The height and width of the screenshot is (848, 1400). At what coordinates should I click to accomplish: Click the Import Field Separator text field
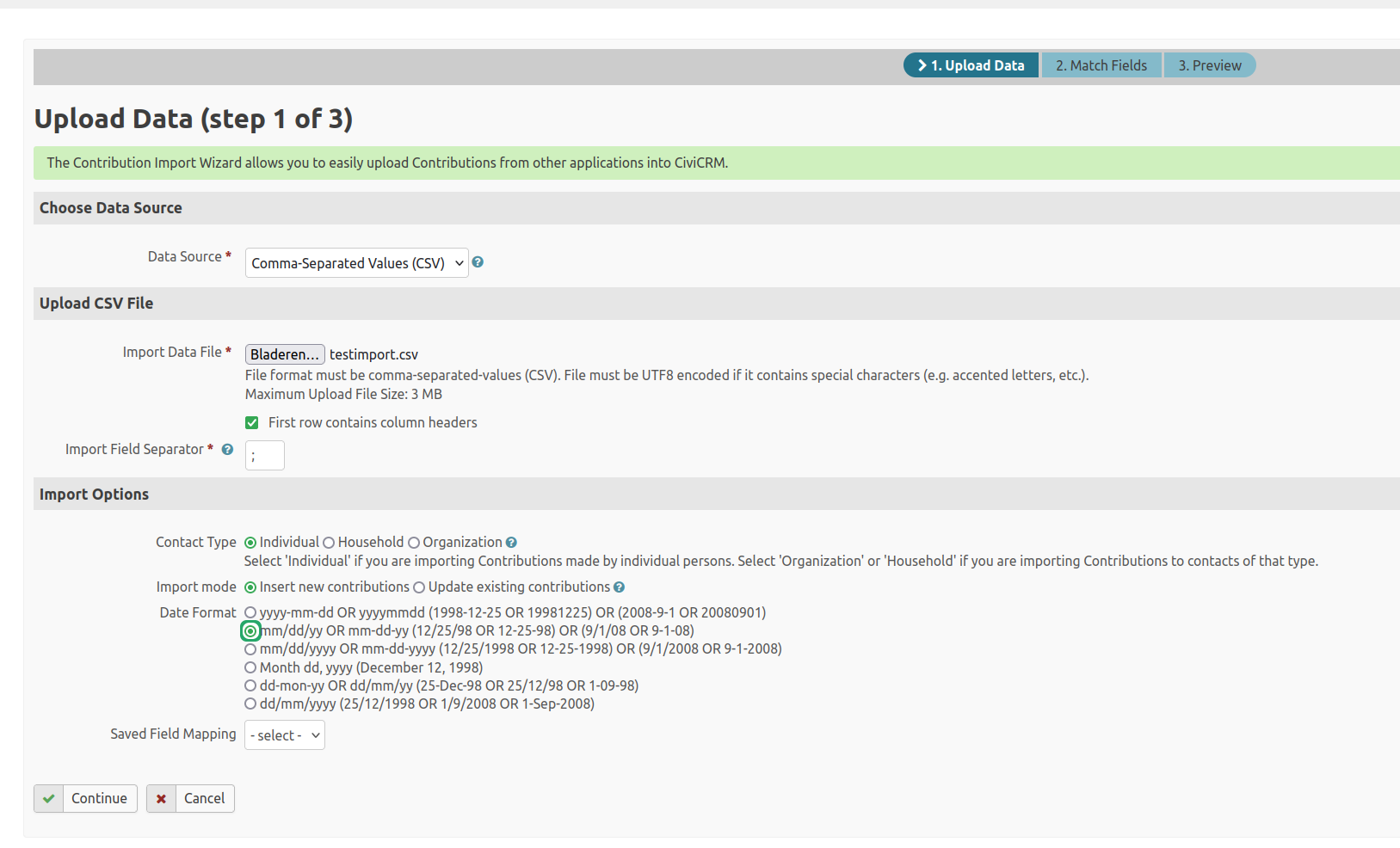265,456
